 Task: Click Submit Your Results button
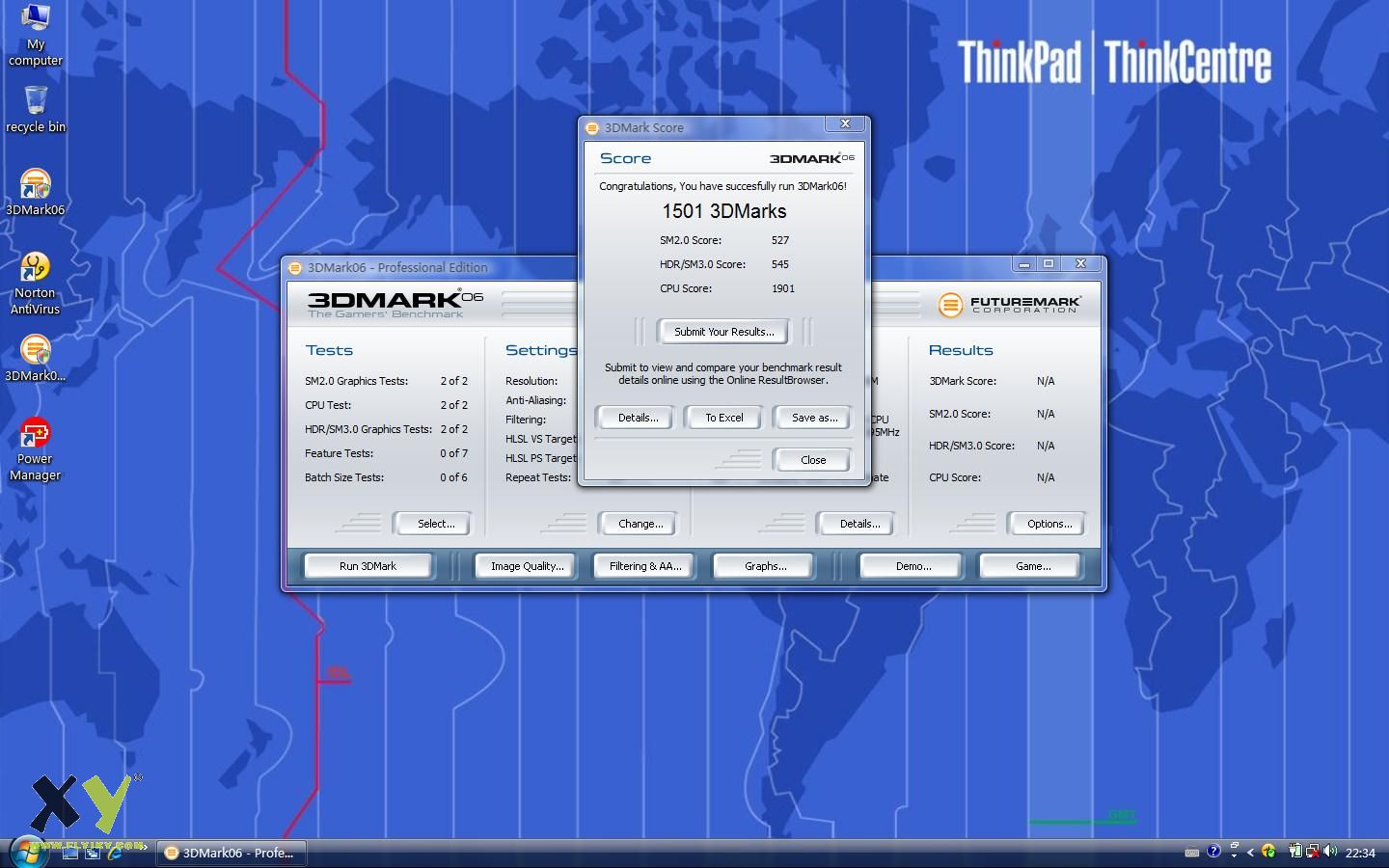(x=723, y=332)
